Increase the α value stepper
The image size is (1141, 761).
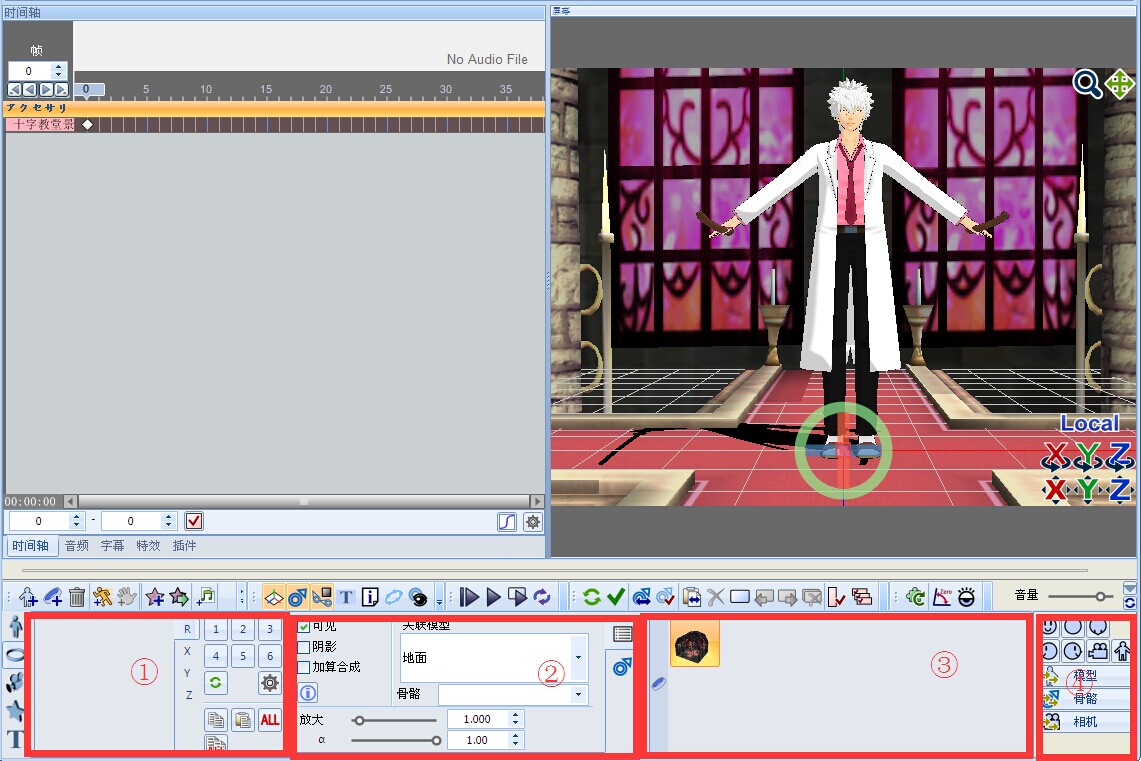(515, 736)
